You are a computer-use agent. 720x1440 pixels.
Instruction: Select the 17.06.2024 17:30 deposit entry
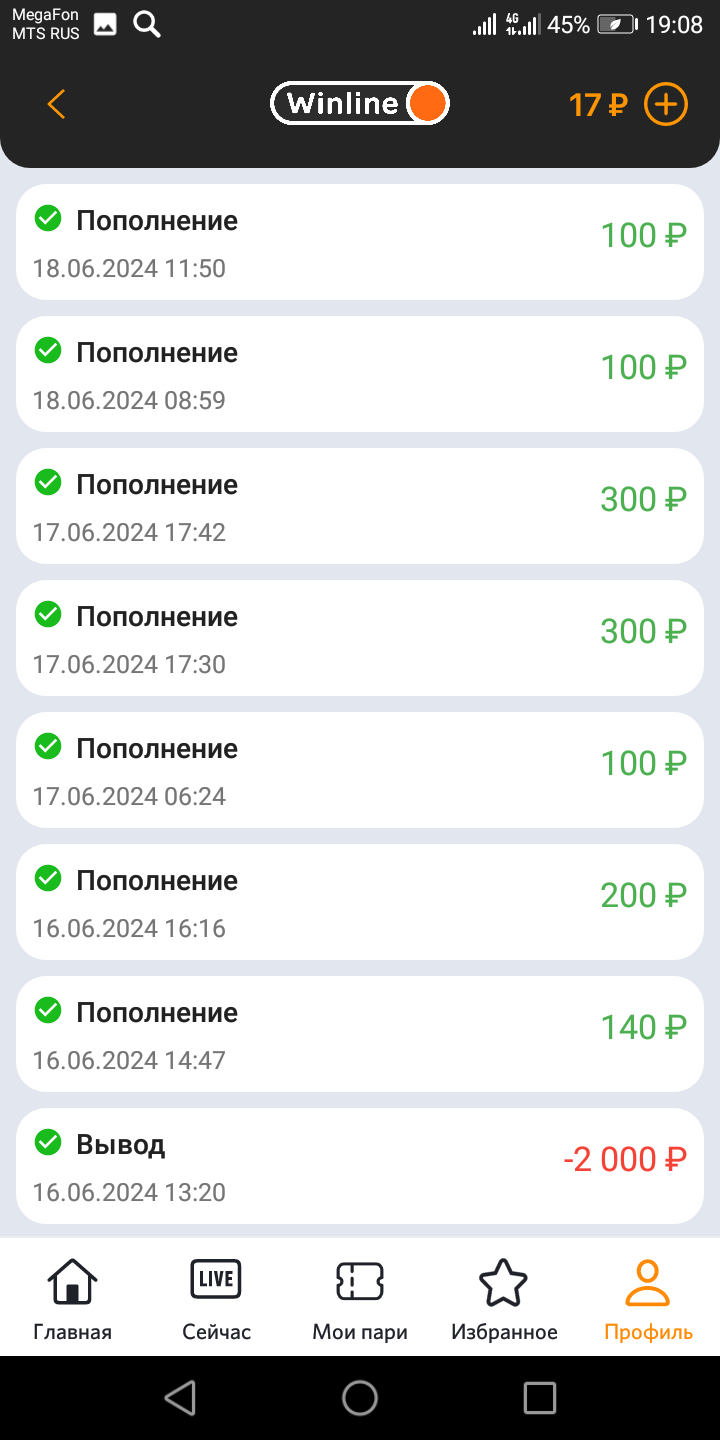point(360,638)
